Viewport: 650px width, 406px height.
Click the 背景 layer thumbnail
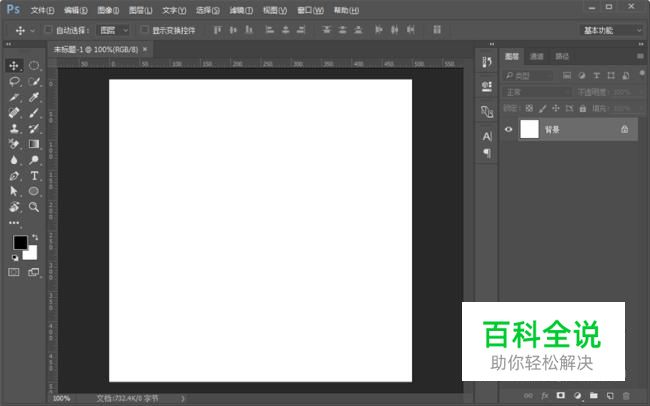click(529, 129)
